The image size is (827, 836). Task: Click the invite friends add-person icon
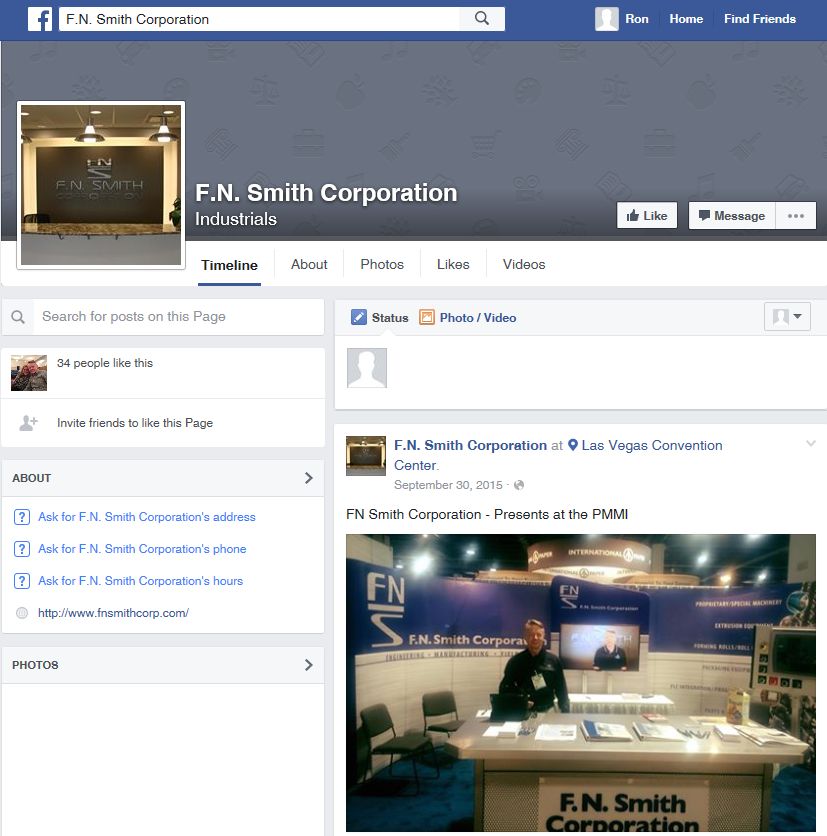[28, 423]
